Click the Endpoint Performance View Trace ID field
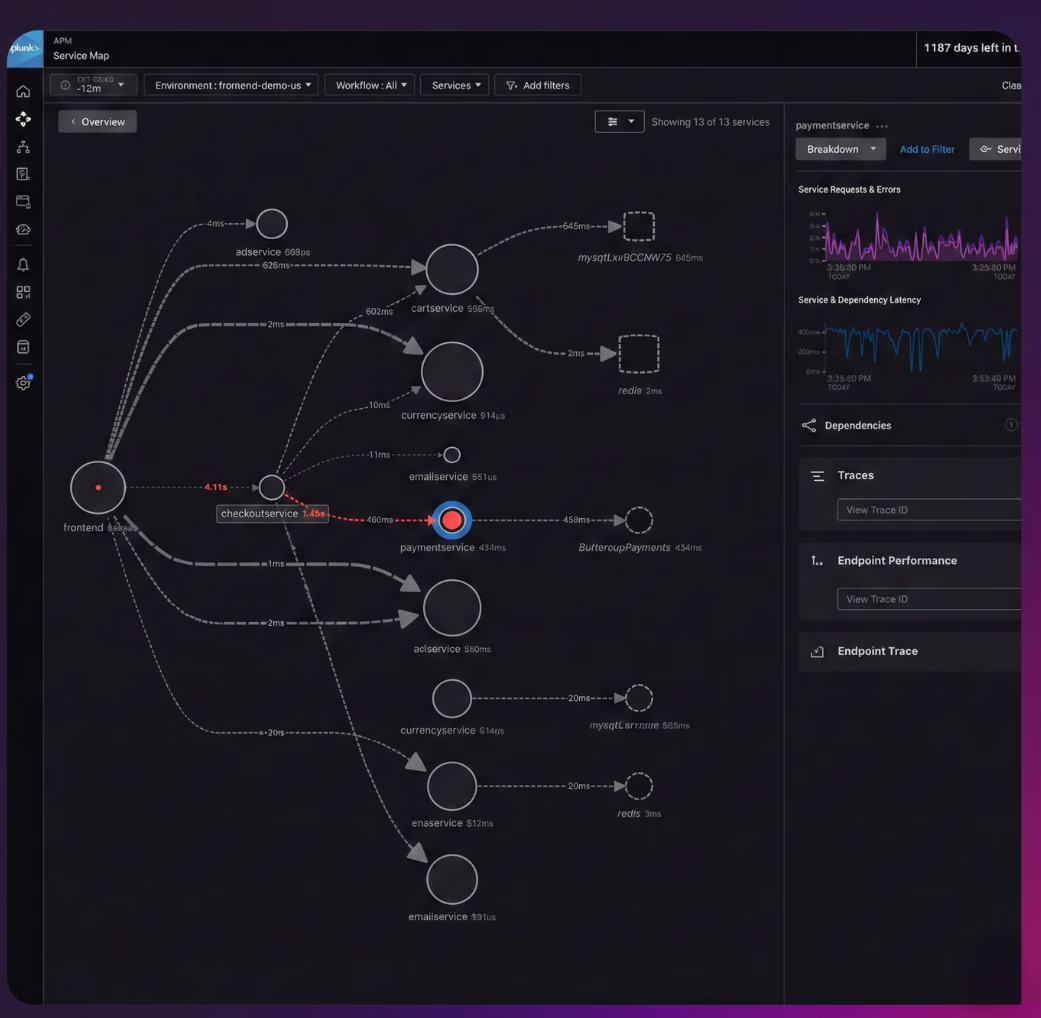The height and width of the screenshot is (1018, 1041). coord(929,599)
